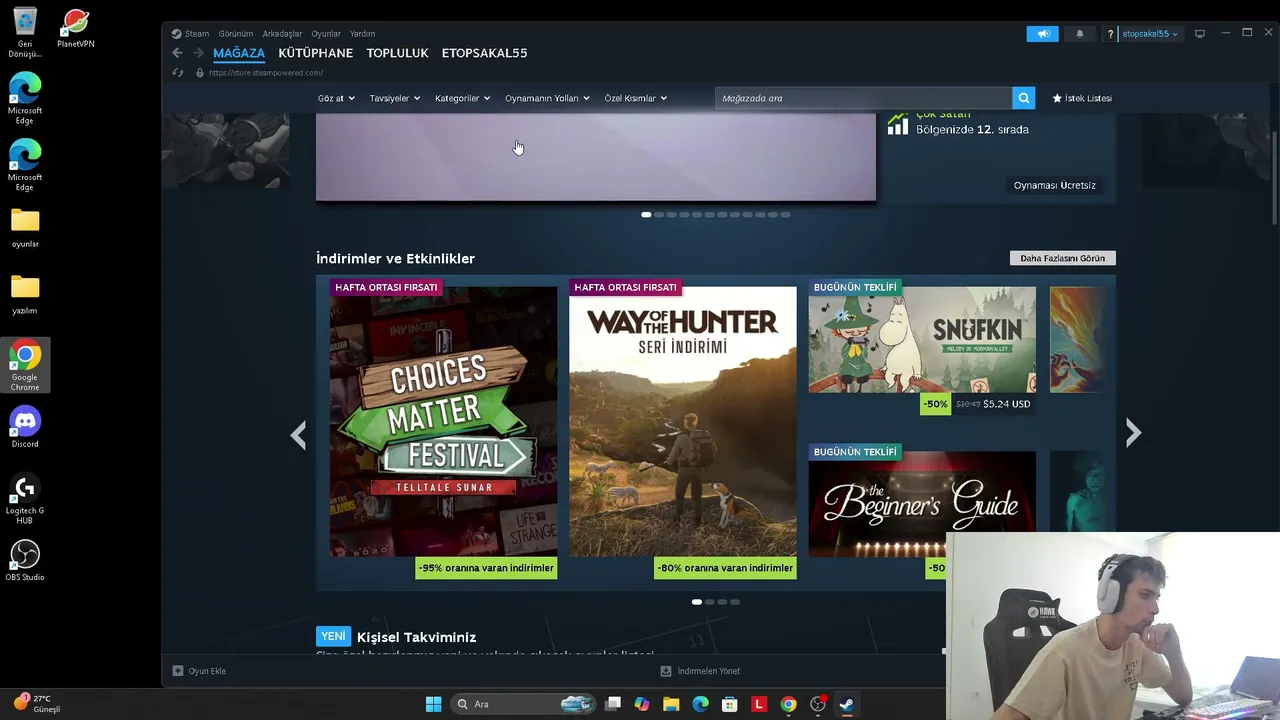Select the second İndirimler carousel page dot
The image size is (1280, 720).
[710, 602]
